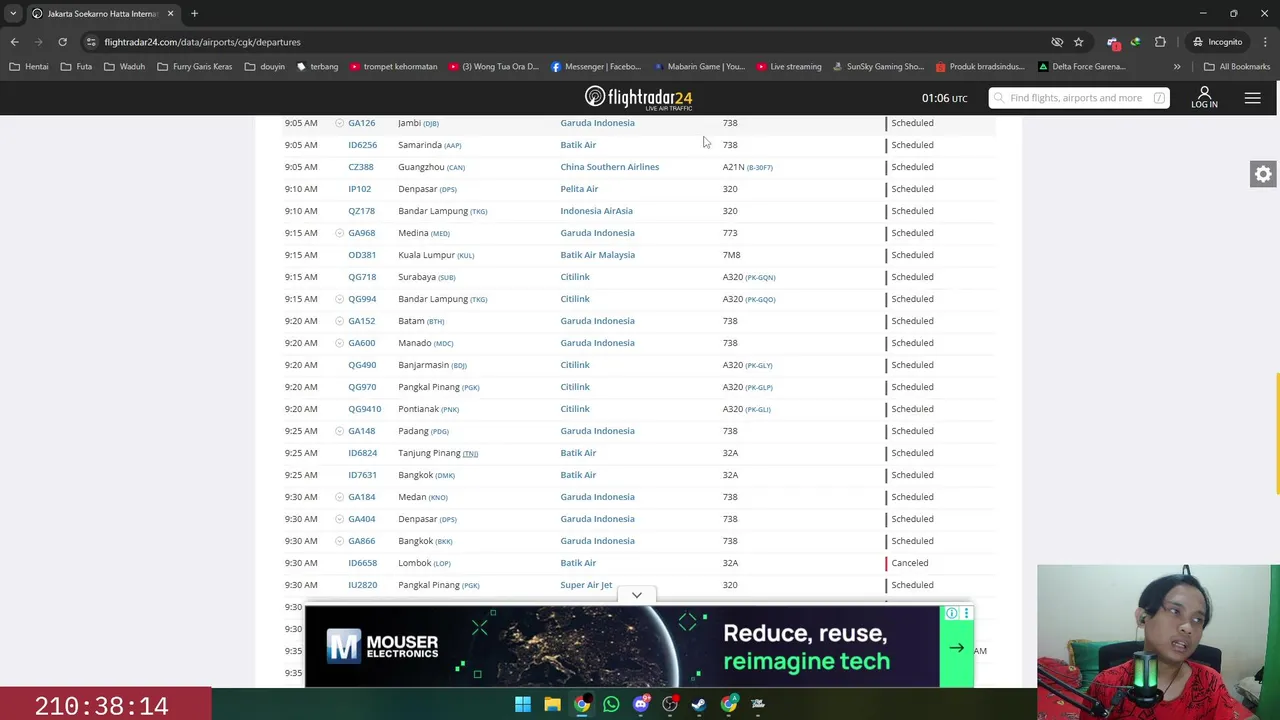Open the Flightradar24 hamburger menu
This screenshot has height=720, width=1280.
click(1252, 98)
